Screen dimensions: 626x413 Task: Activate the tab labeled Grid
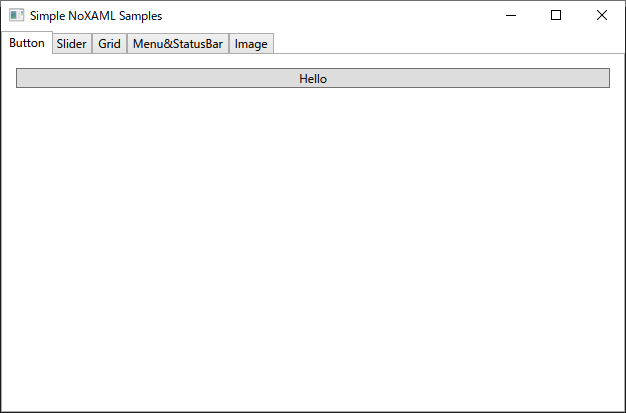point(109,44)
